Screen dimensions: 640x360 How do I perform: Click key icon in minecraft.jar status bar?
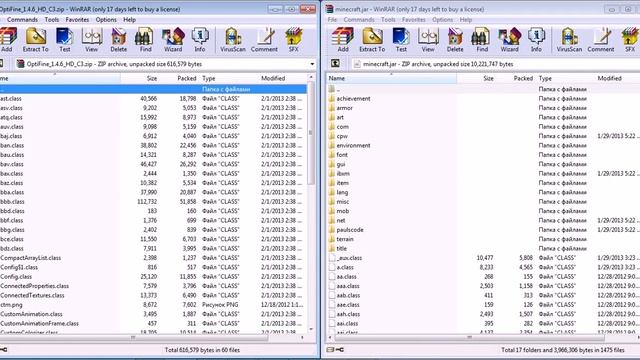click(340, 350)
